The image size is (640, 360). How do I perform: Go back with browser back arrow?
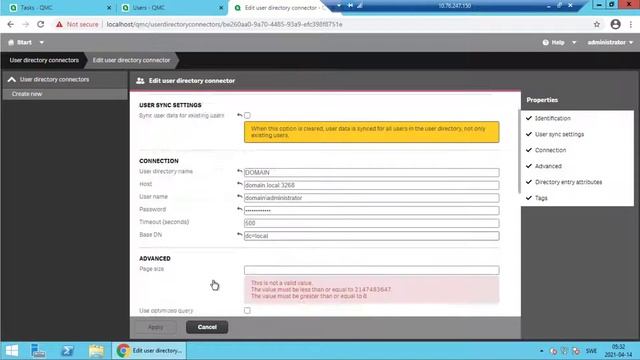pyautogui.click(x=11, y=24)
